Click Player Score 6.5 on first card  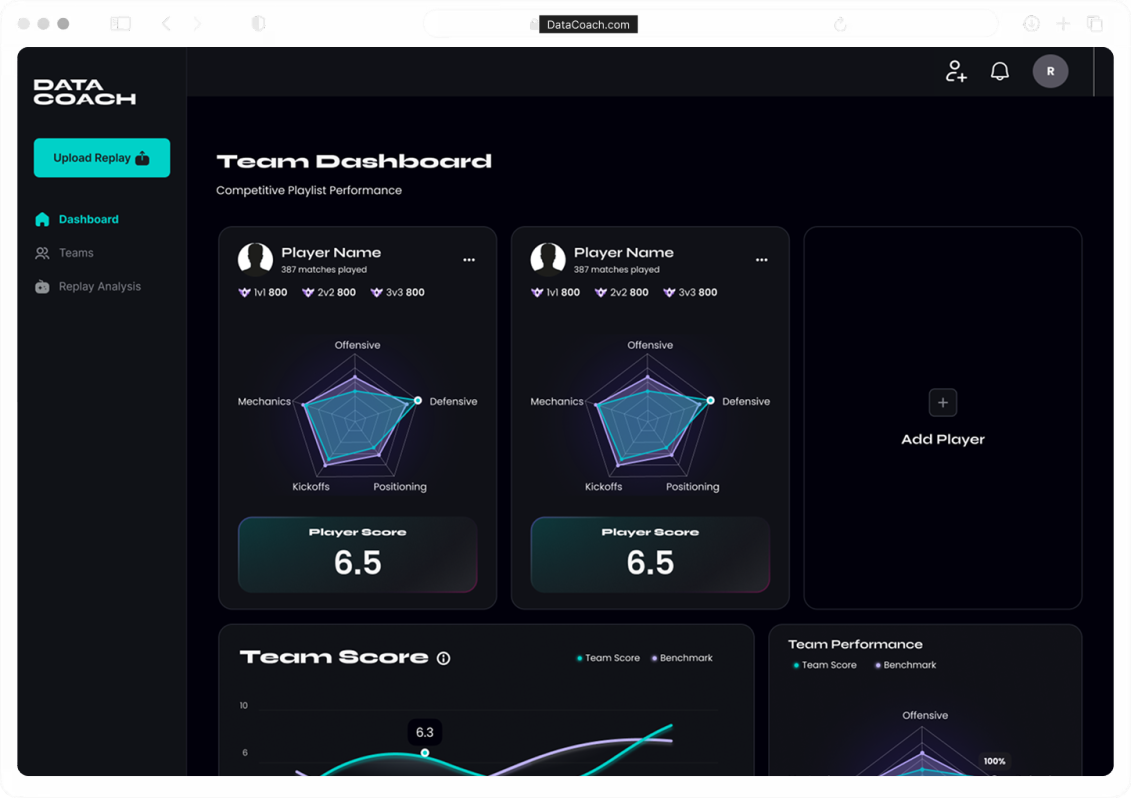click(x=358, y=554)
